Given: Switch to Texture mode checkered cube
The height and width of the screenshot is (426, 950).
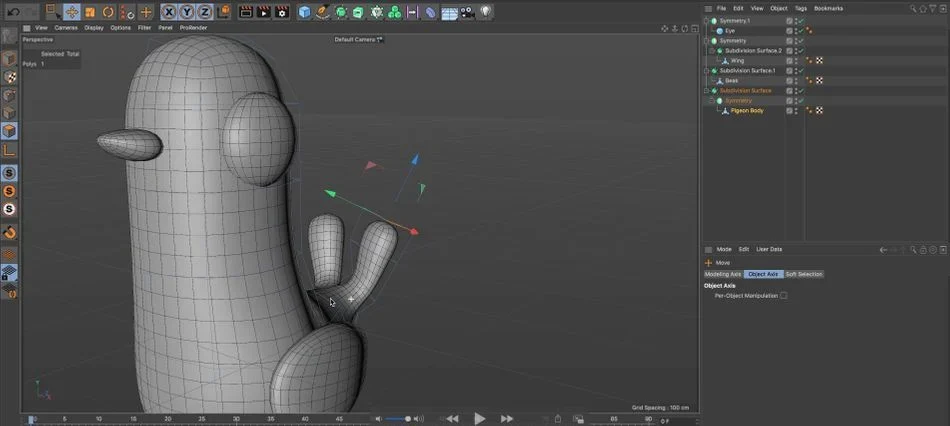Looking at the screenshot, I should pyautogui.click(x=9, y=77).
